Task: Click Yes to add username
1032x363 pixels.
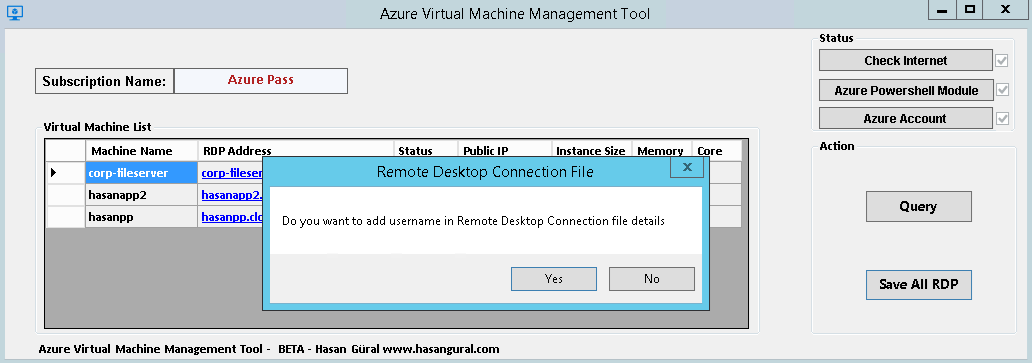Action: pyautogui.click(x=554, y=279)
